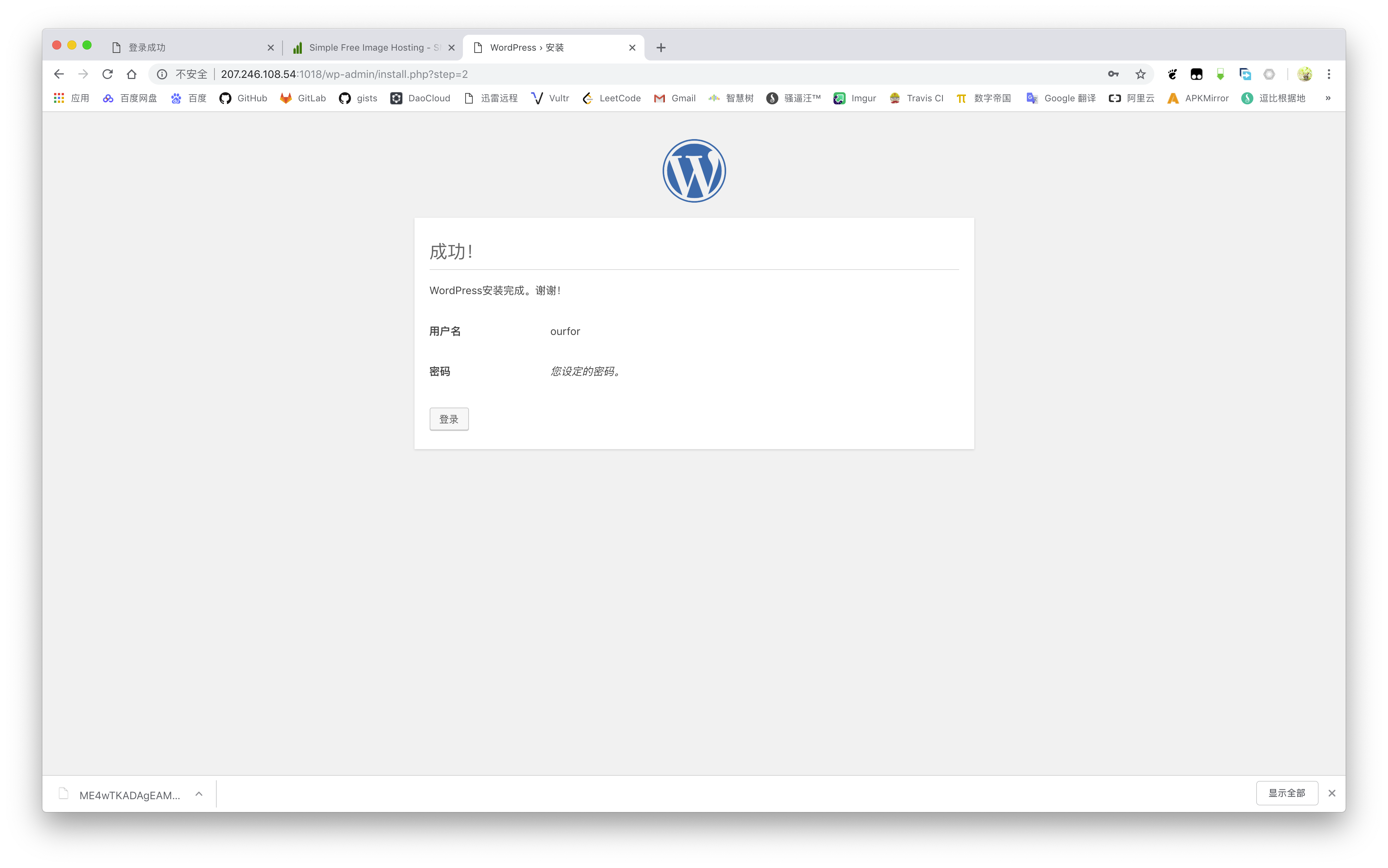Screen dimensions: 1388x868
Task: Click the footprint extension icon
Action: tap(1172, 74)
